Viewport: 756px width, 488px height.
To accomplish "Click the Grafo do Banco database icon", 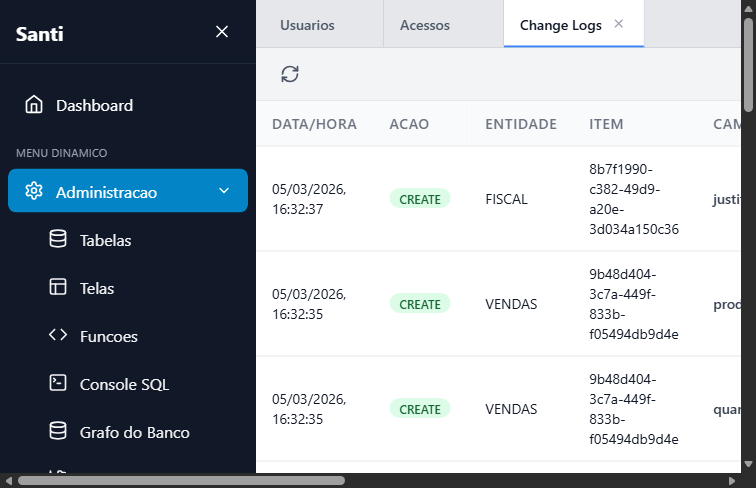I will 58,431.
